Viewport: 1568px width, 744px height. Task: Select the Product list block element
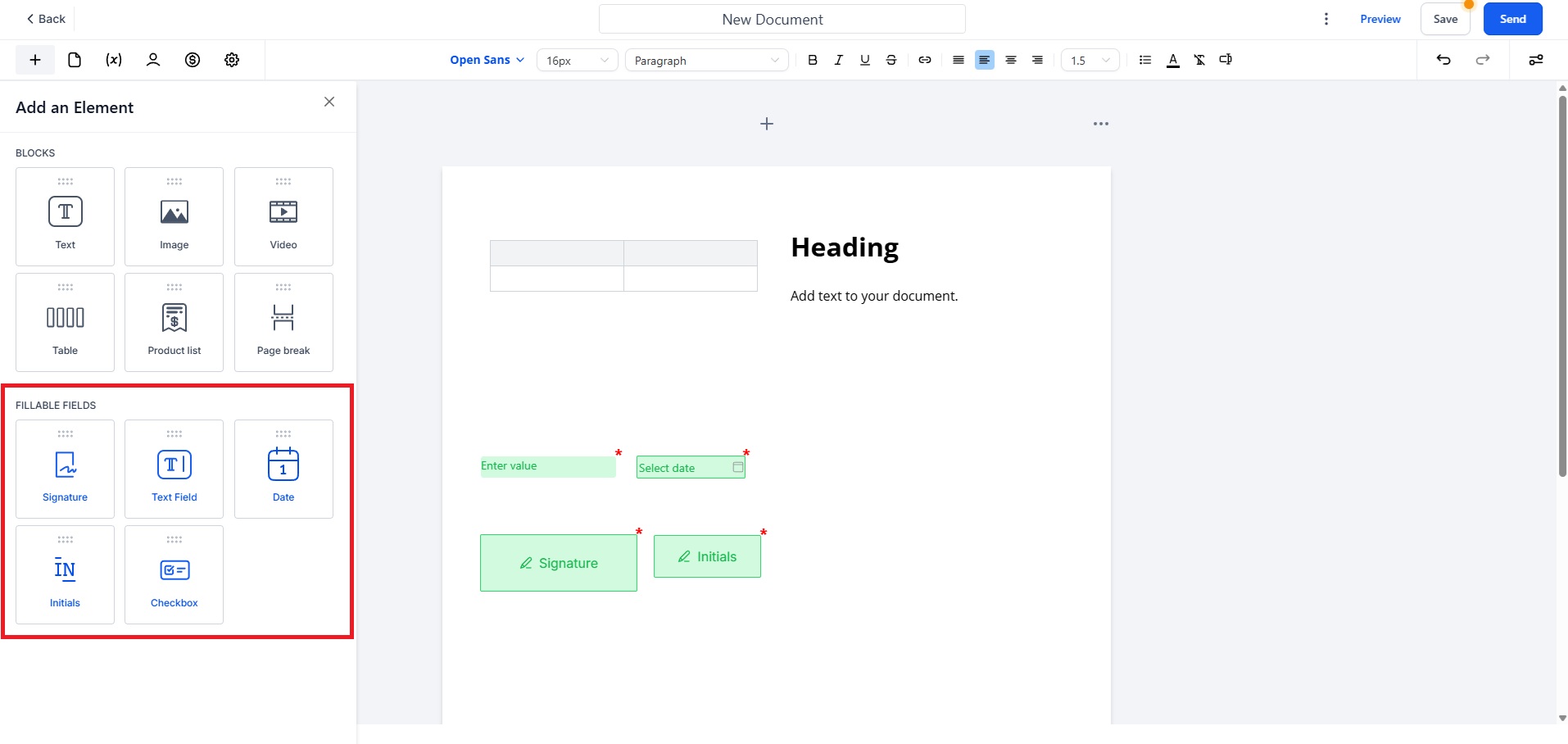(x=174, y=322)
